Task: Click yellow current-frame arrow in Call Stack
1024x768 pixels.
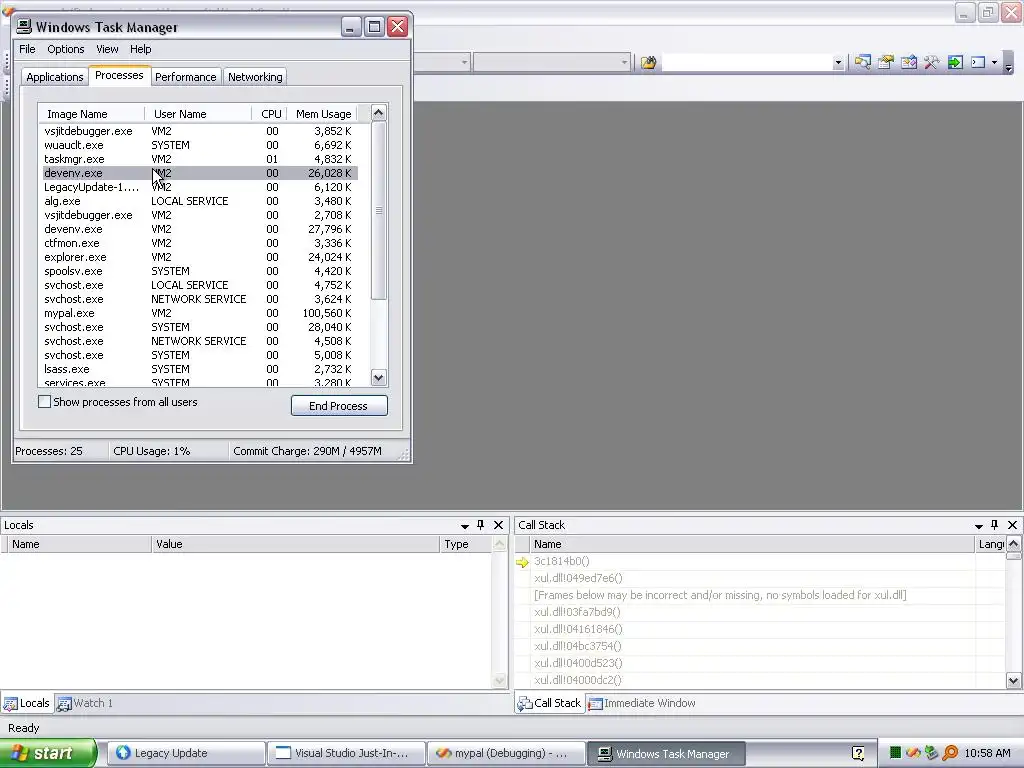Action: (522, 562)
